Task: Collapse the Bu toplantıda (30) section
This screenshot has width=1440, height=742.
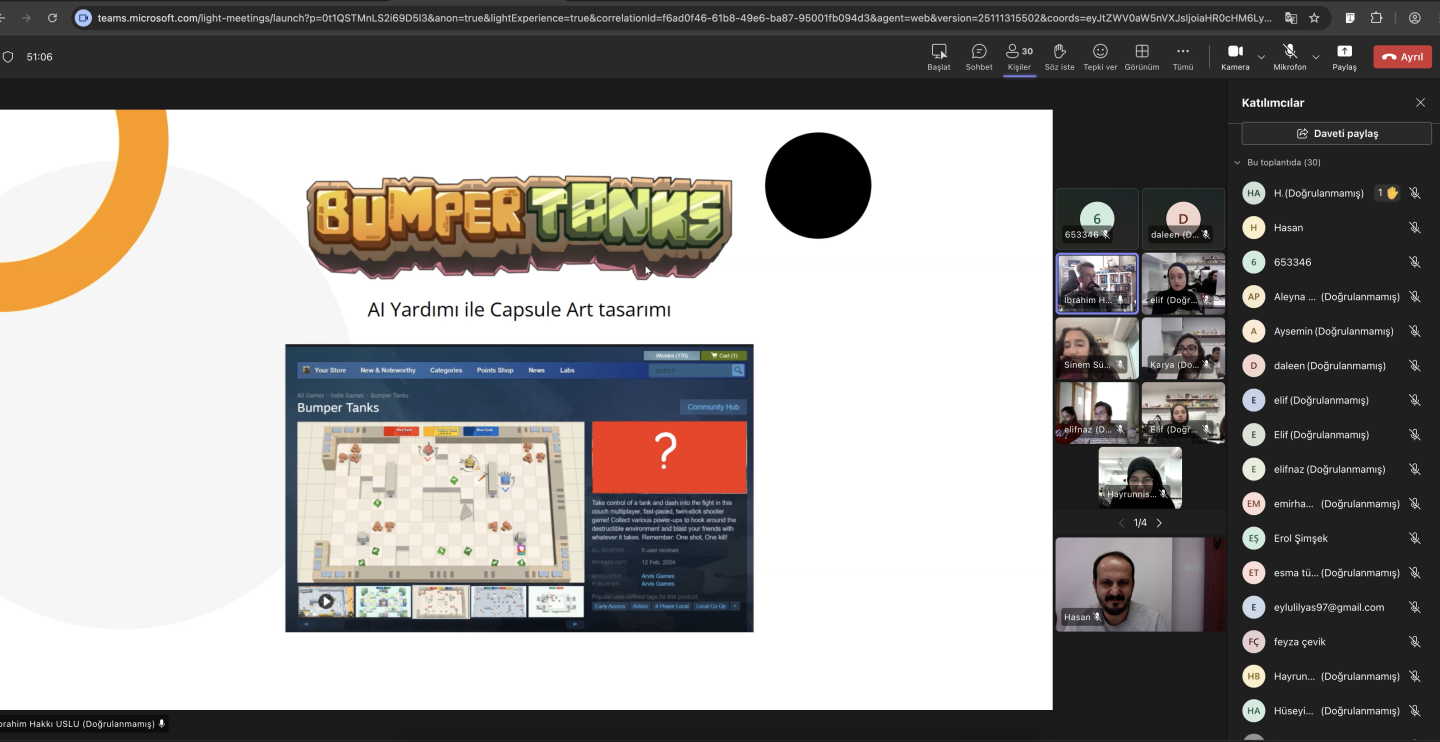Action: tap(1238, 162)
